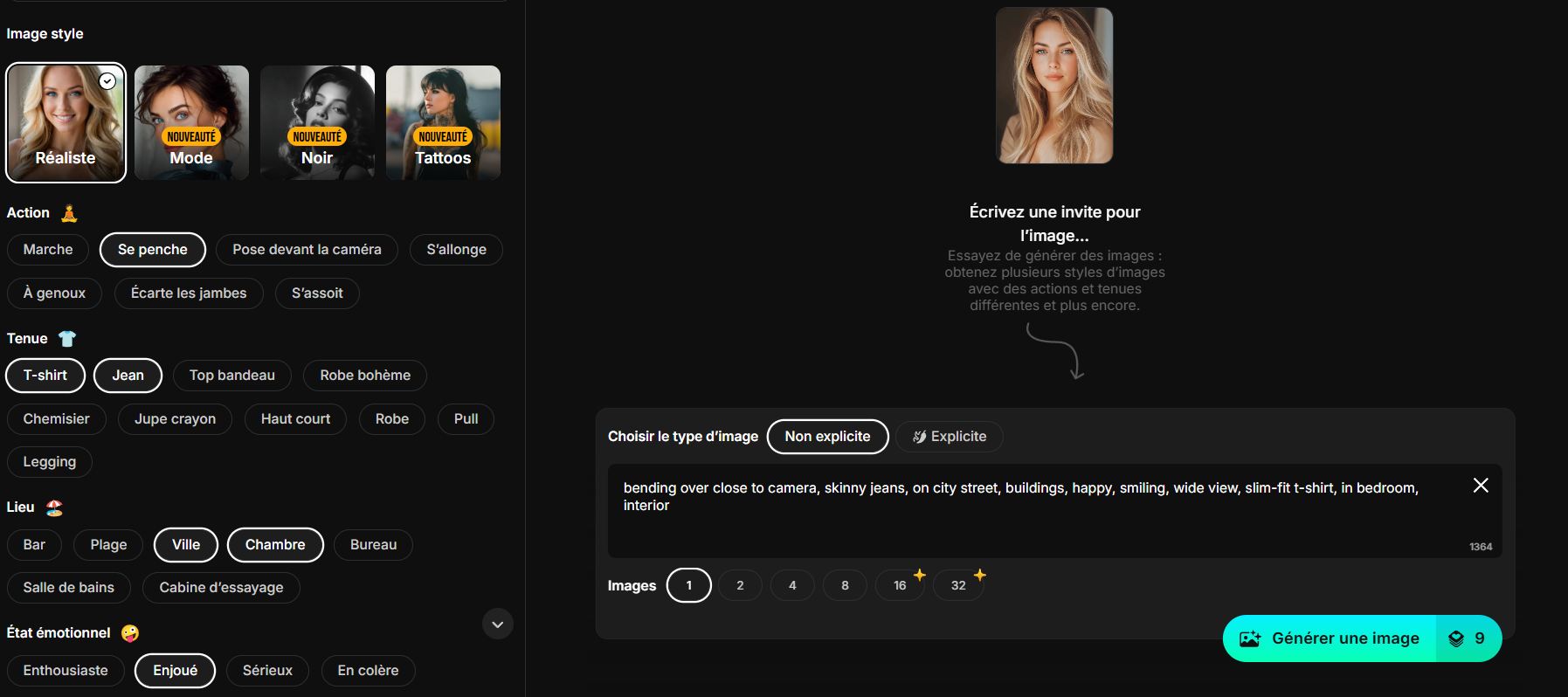This screenshot has width=1568, height=697.
Task: Pick the Legging outfit
Action: point(50,462)
